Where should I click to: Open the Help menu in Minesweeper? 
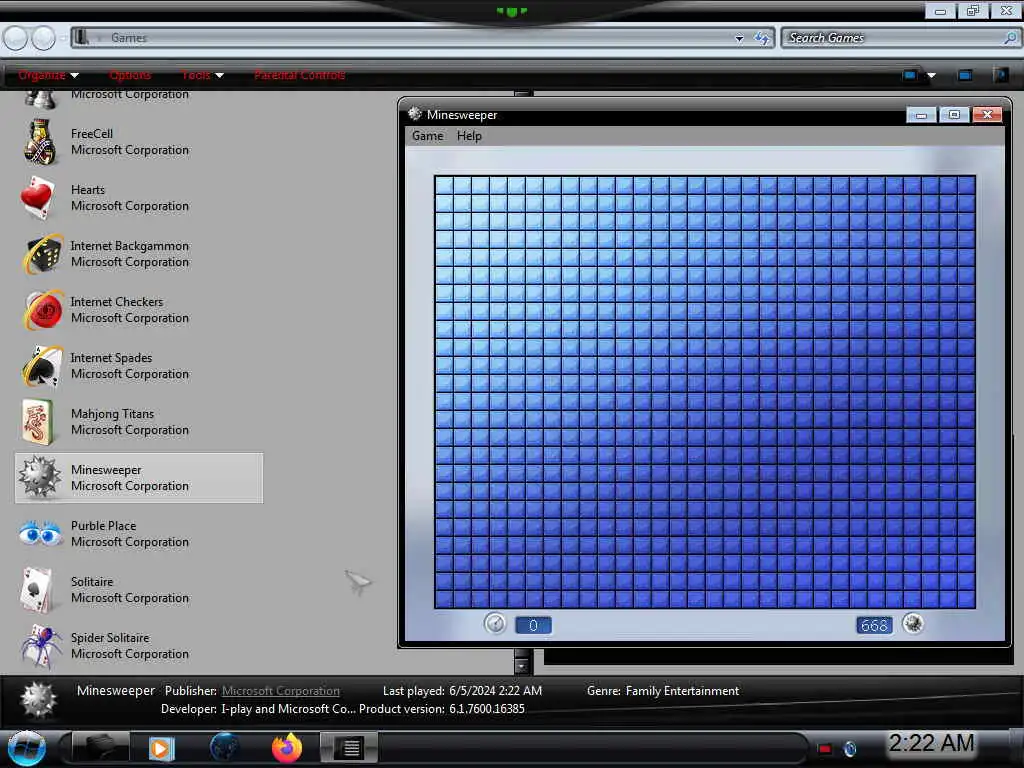(x=469, y=136)
